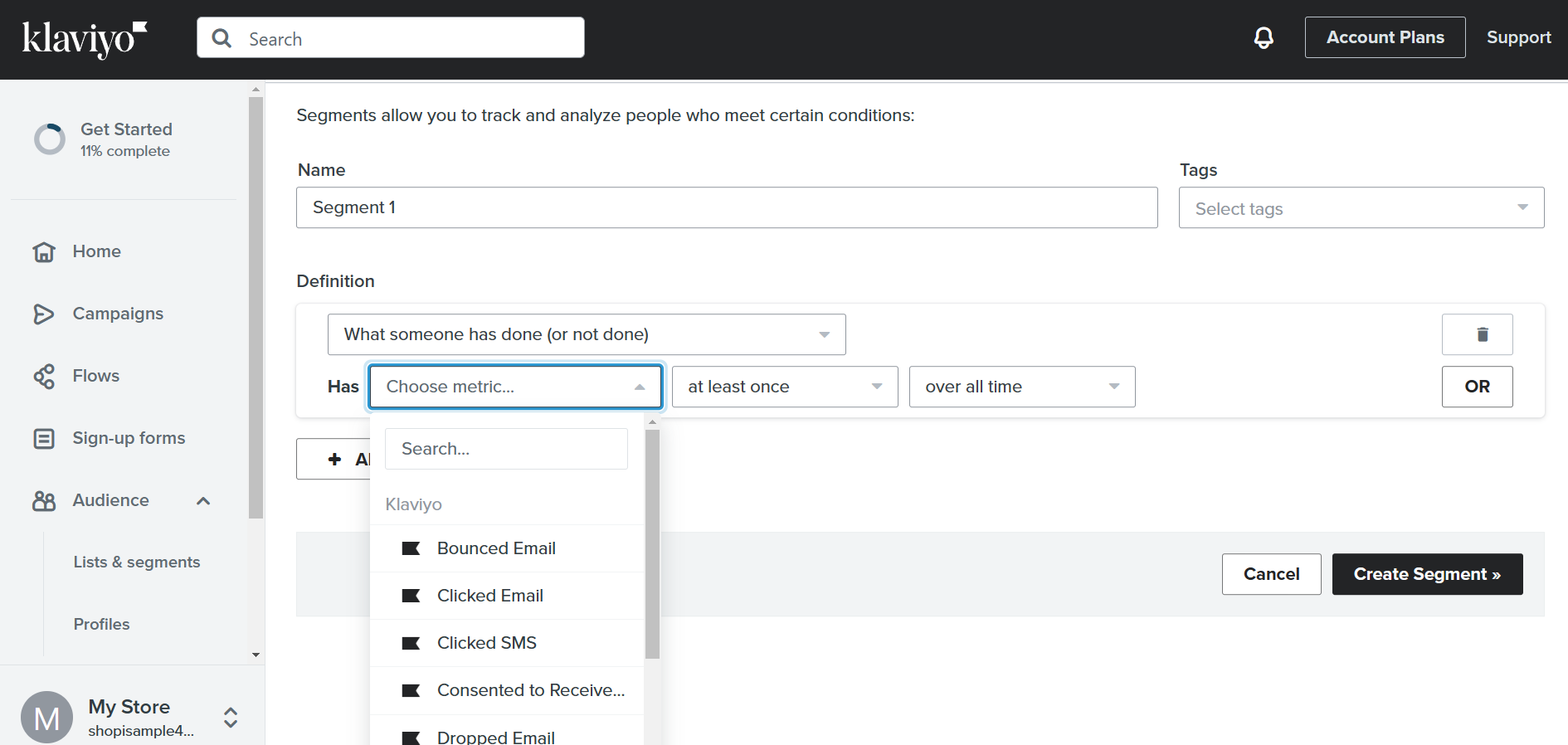Click the Campaigns paper plane icon
Screen dimensions: 1568x745
(44, 314)
